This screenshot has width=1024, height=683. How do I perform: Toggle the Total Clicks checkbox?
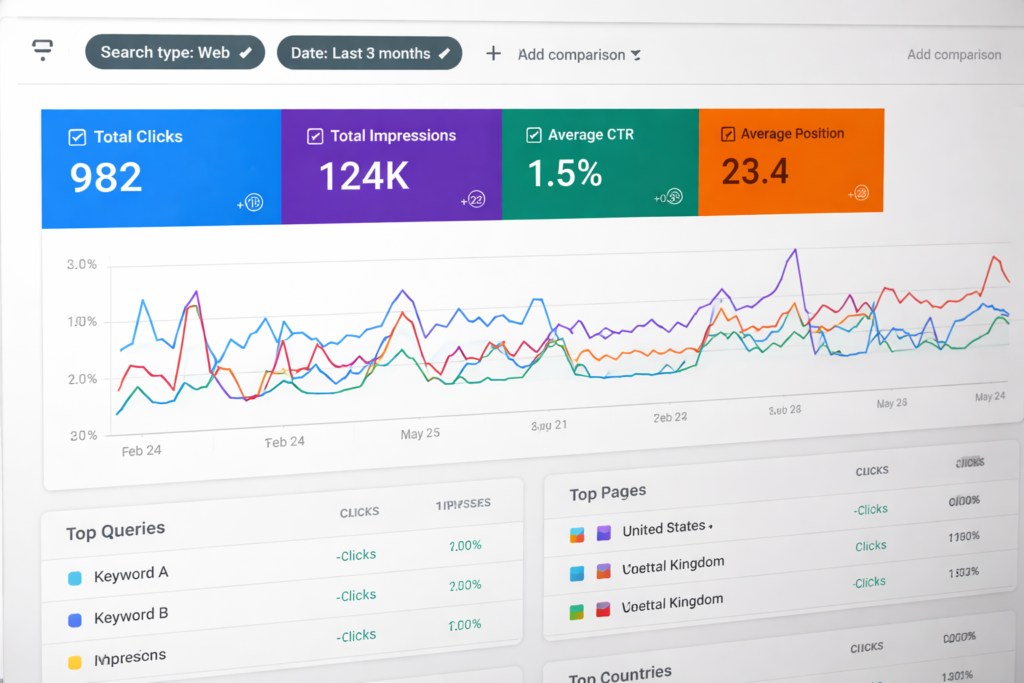point(77,137)
